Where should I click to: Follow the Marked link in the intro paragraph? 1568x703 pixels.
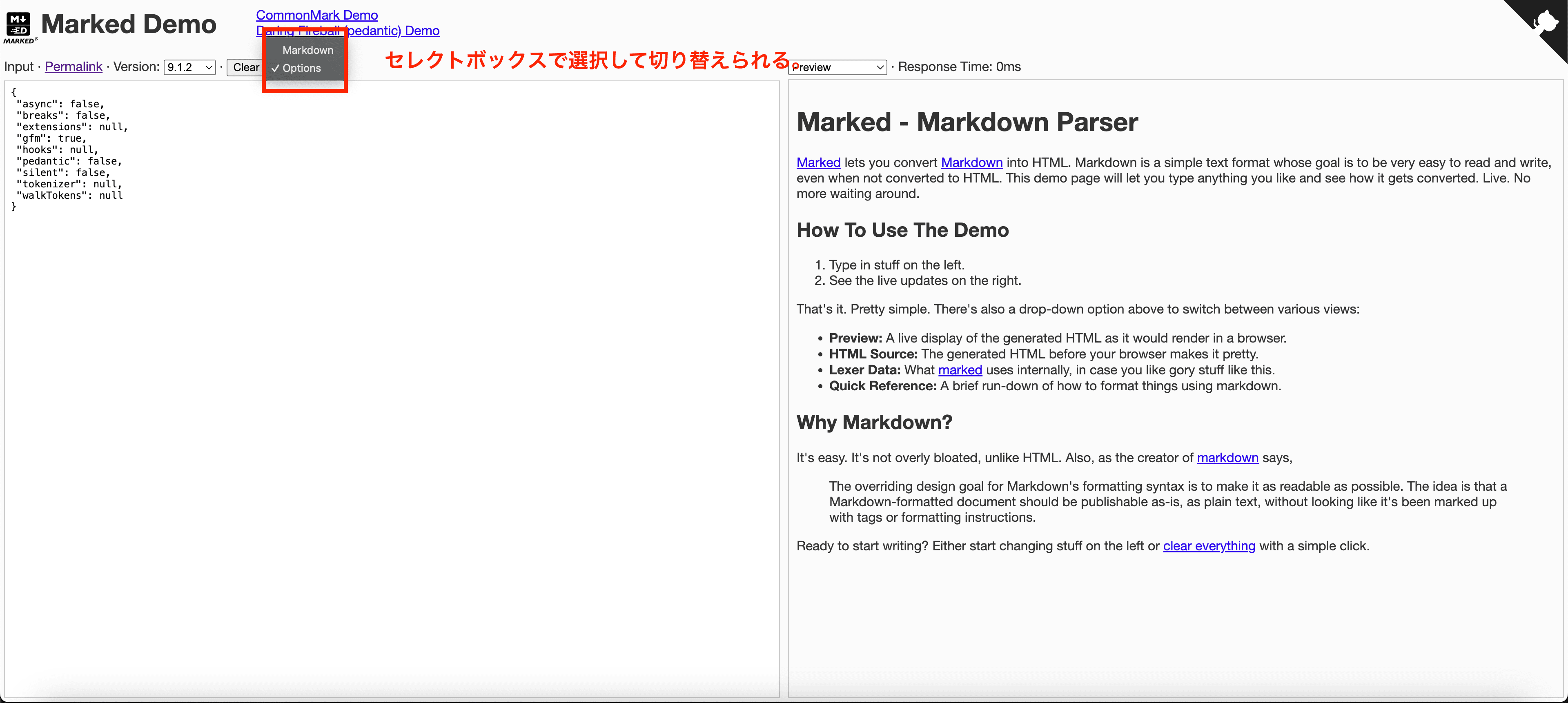(x=818, y=162)
